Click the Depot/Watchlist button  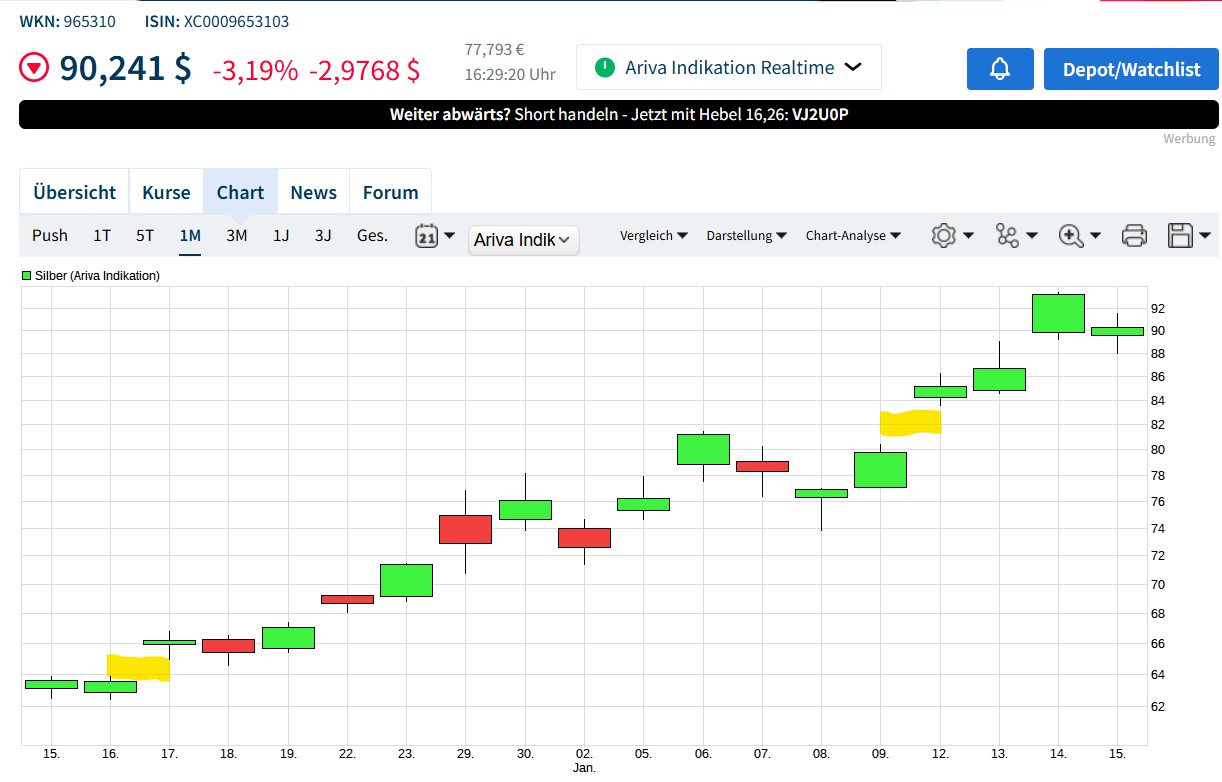click(1131, 69)
